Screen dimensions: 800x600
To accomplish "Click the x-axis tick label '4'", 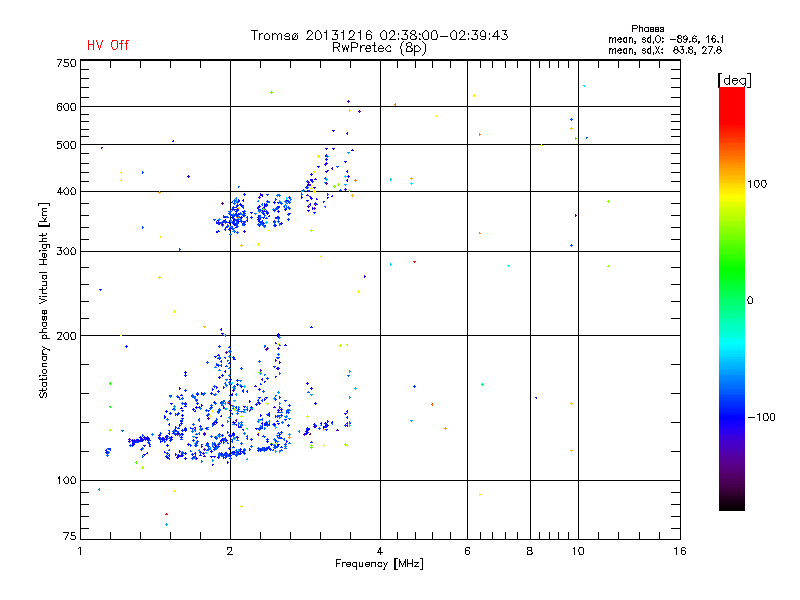I will (380, 551).
